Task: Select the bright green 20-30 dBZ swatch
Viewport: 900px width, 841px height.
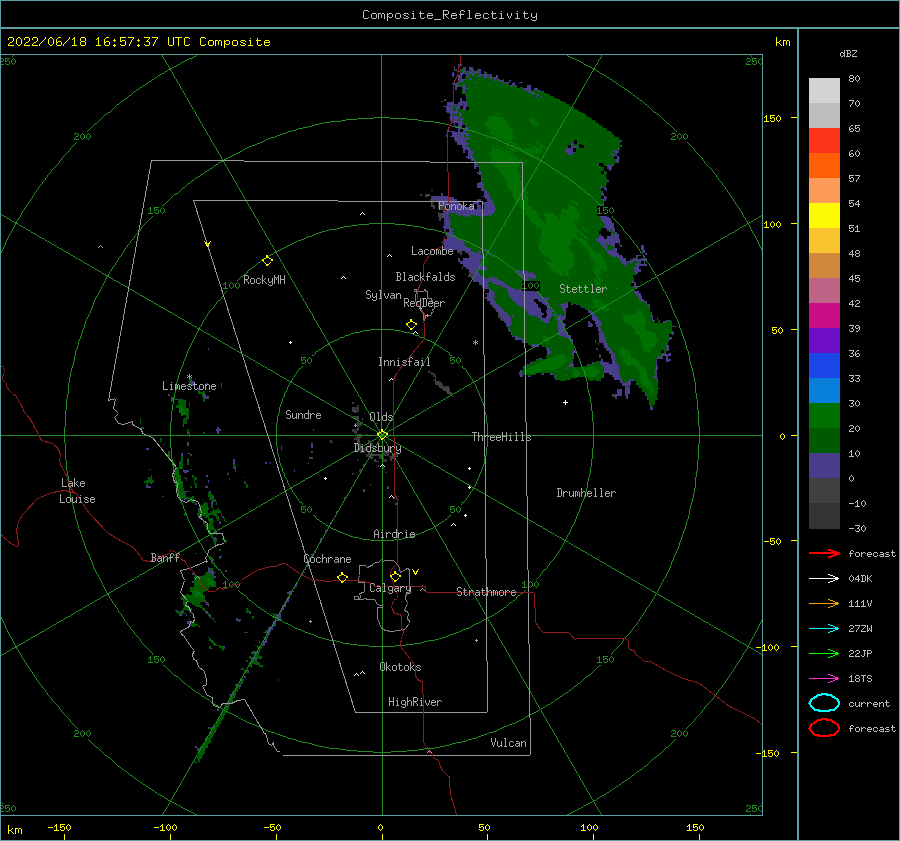Action: (824, 416)
